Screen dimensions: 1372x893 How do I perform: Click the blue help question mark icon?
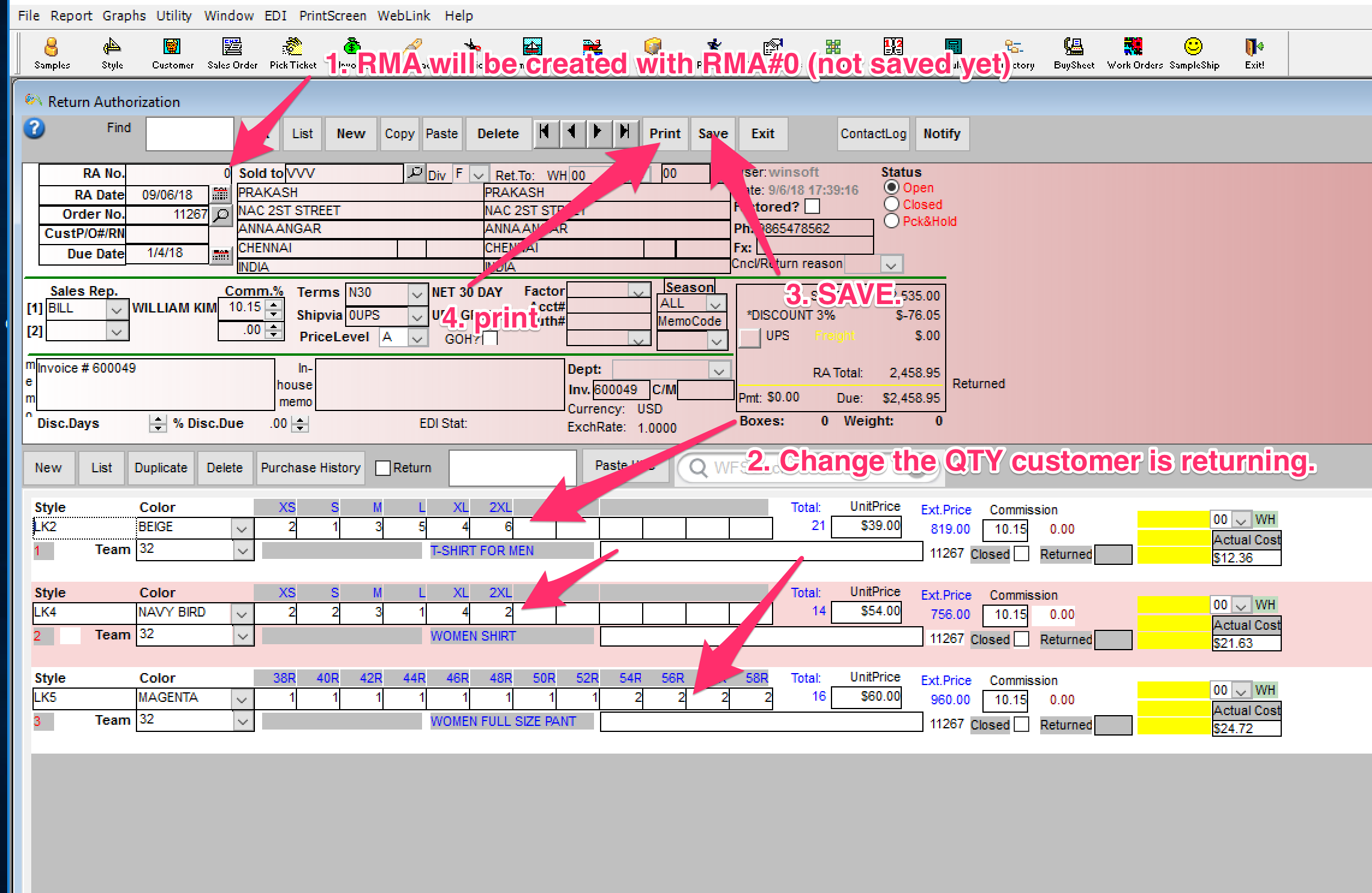pyautogui.click(x=35, y=128)
